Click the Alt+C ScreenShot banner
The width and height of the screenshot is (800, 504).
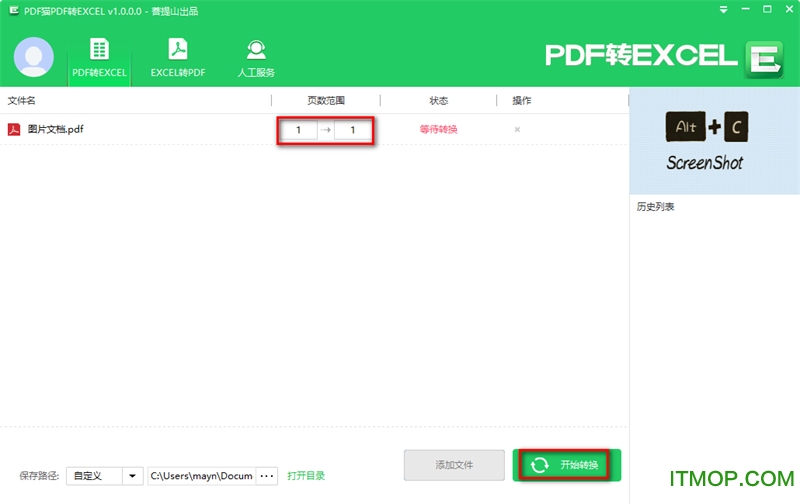[714, 141]
